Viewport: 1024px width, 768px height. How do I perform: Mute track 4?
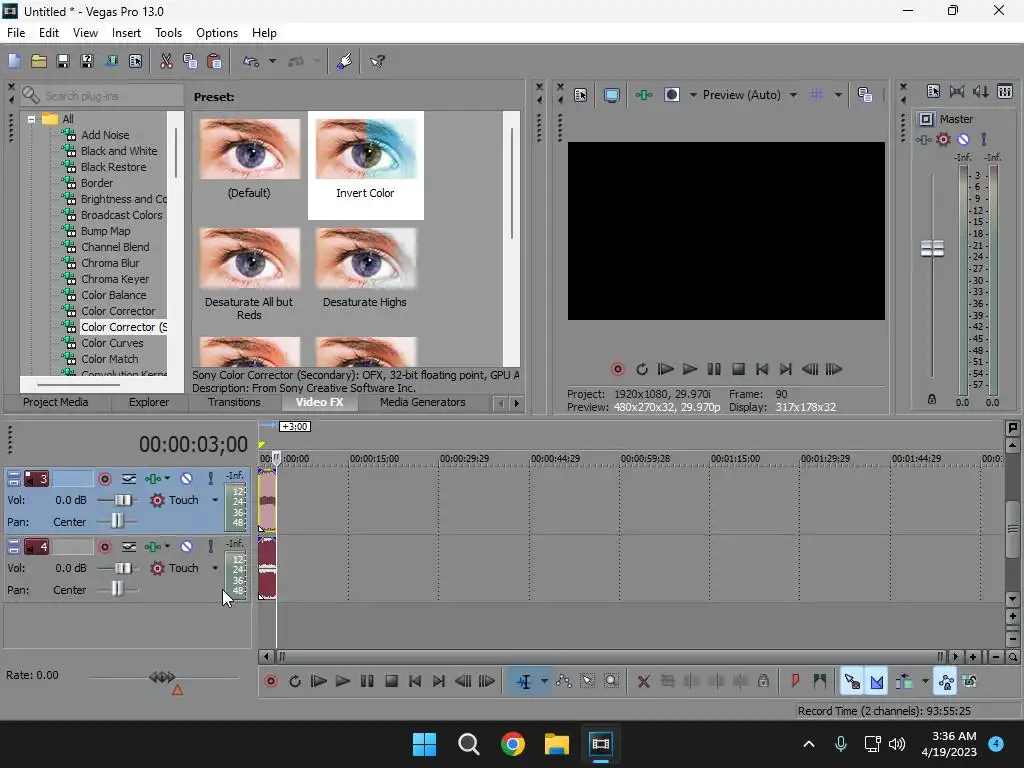(x=187, y=547)
